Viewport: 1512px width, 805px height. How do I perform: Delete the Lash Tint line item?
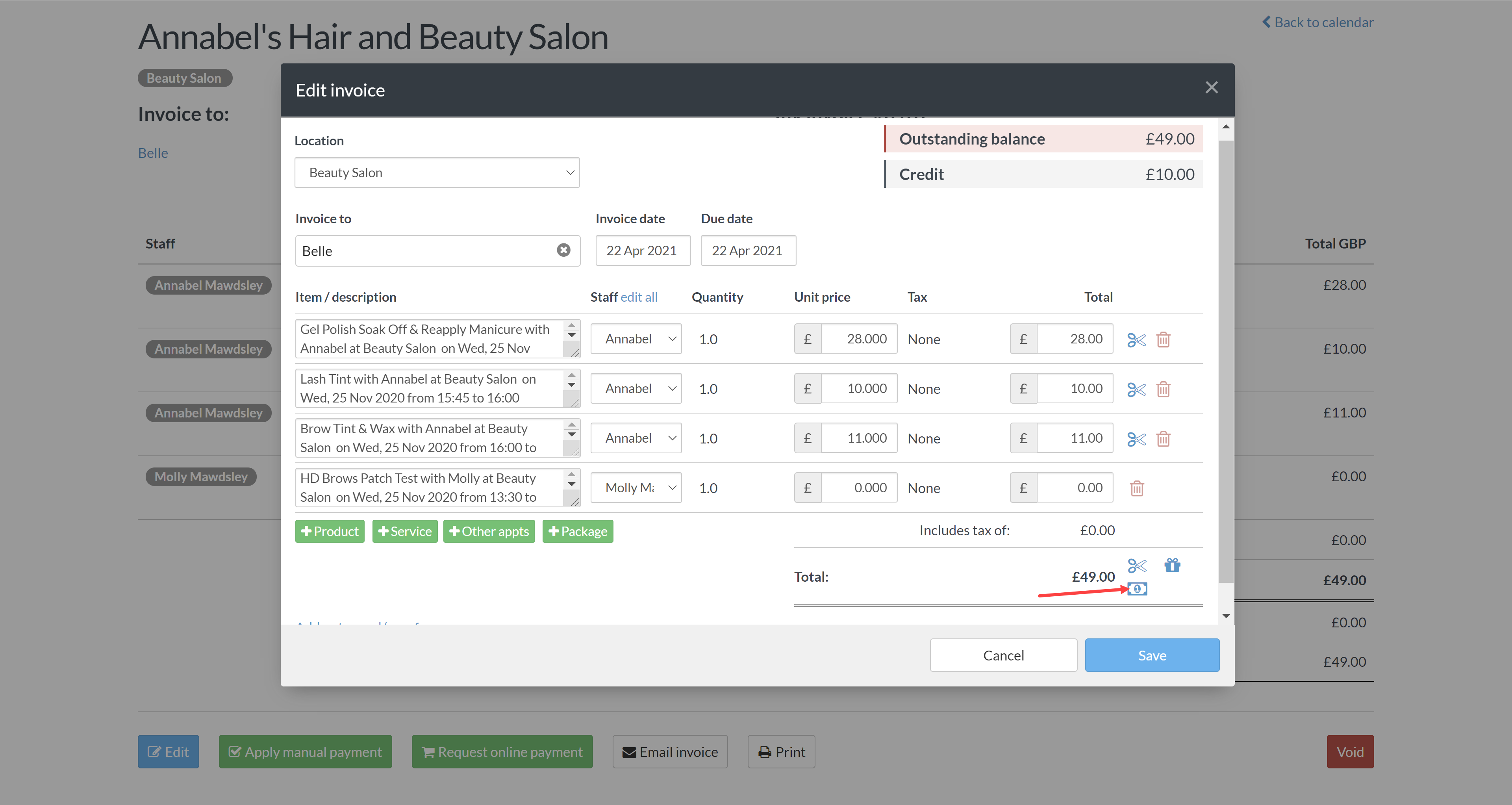(1163, 389)
